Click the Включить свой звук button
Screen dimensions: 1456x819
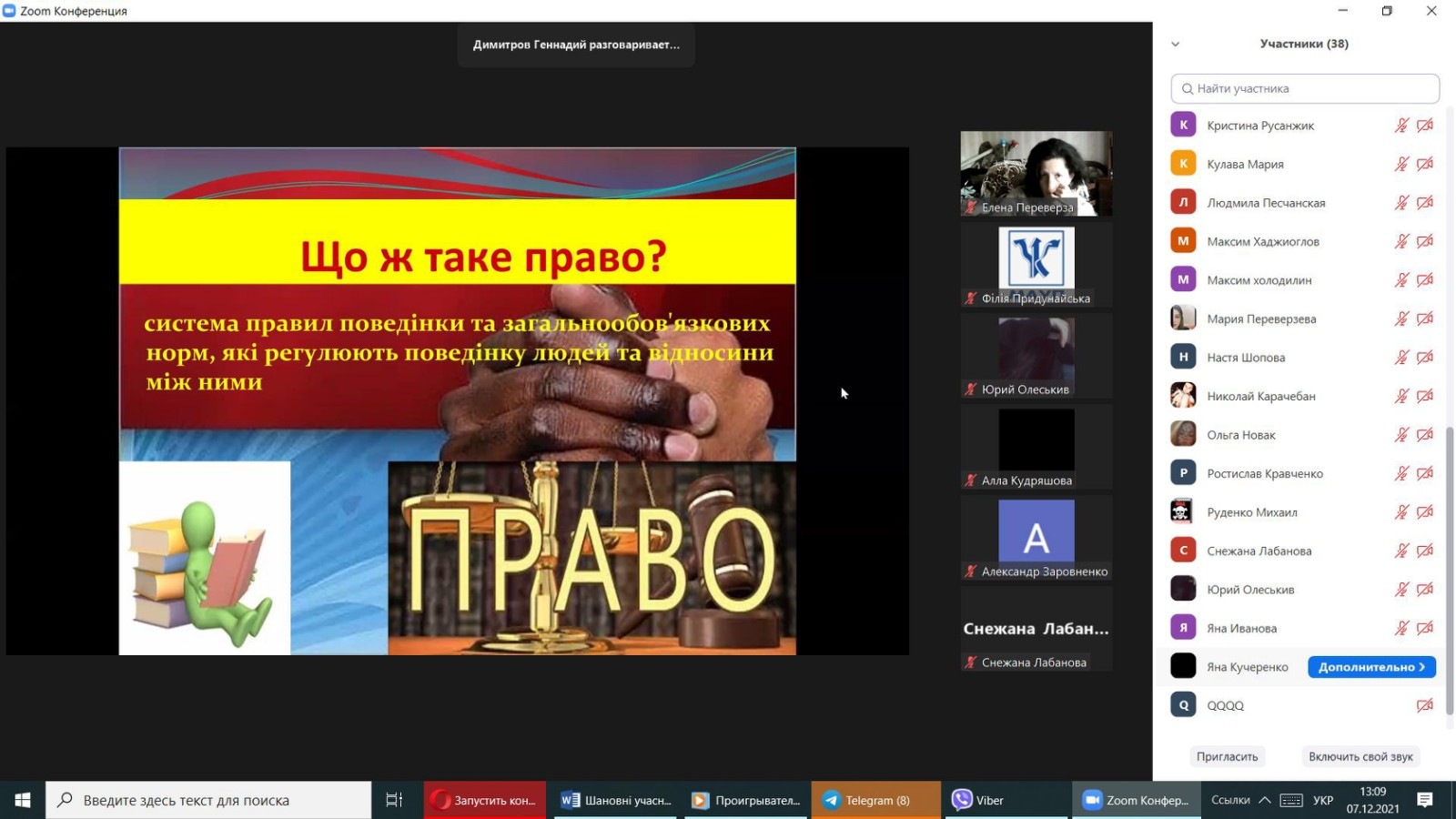tap(1360, 756)
